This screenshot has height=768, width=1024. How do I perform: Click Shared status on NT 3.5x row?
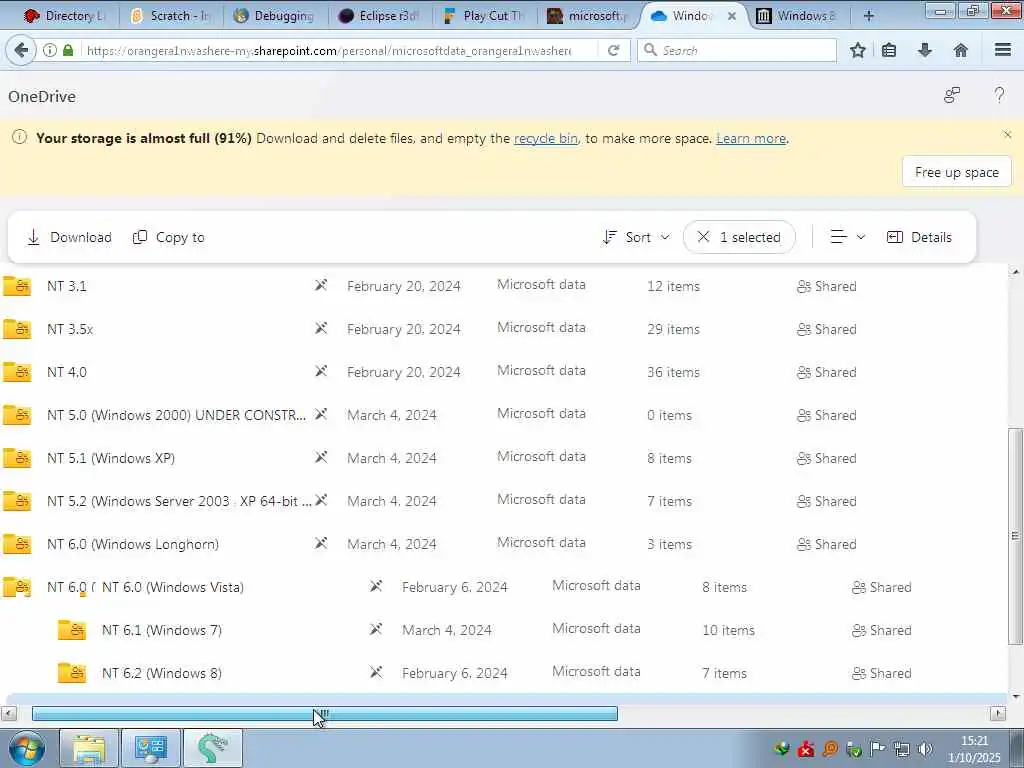coord(827,329)
